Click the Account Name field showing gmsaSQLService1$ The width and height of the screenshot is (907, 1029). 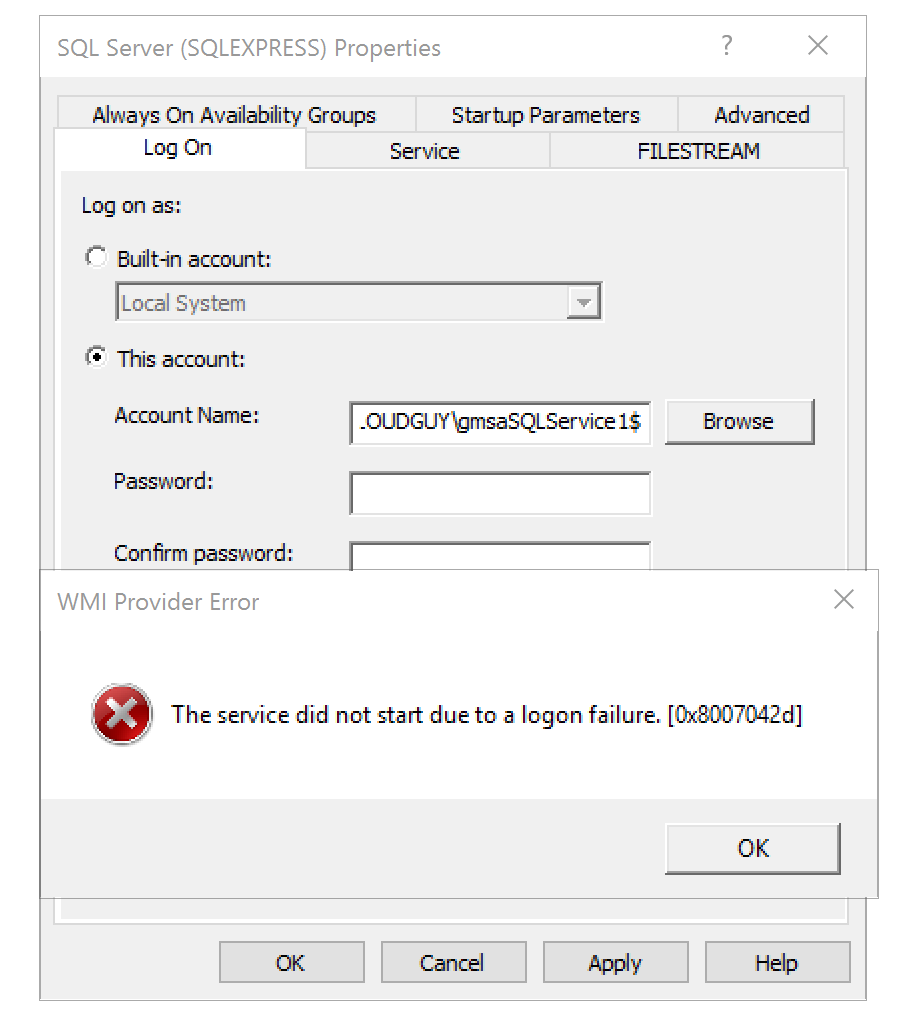click(x=500, y=424)
